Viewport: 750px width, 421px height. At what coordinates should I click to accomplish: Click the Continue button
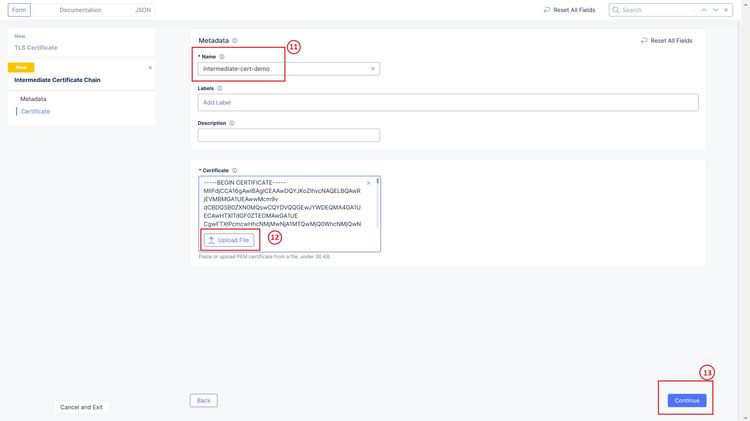click(687, 400)
